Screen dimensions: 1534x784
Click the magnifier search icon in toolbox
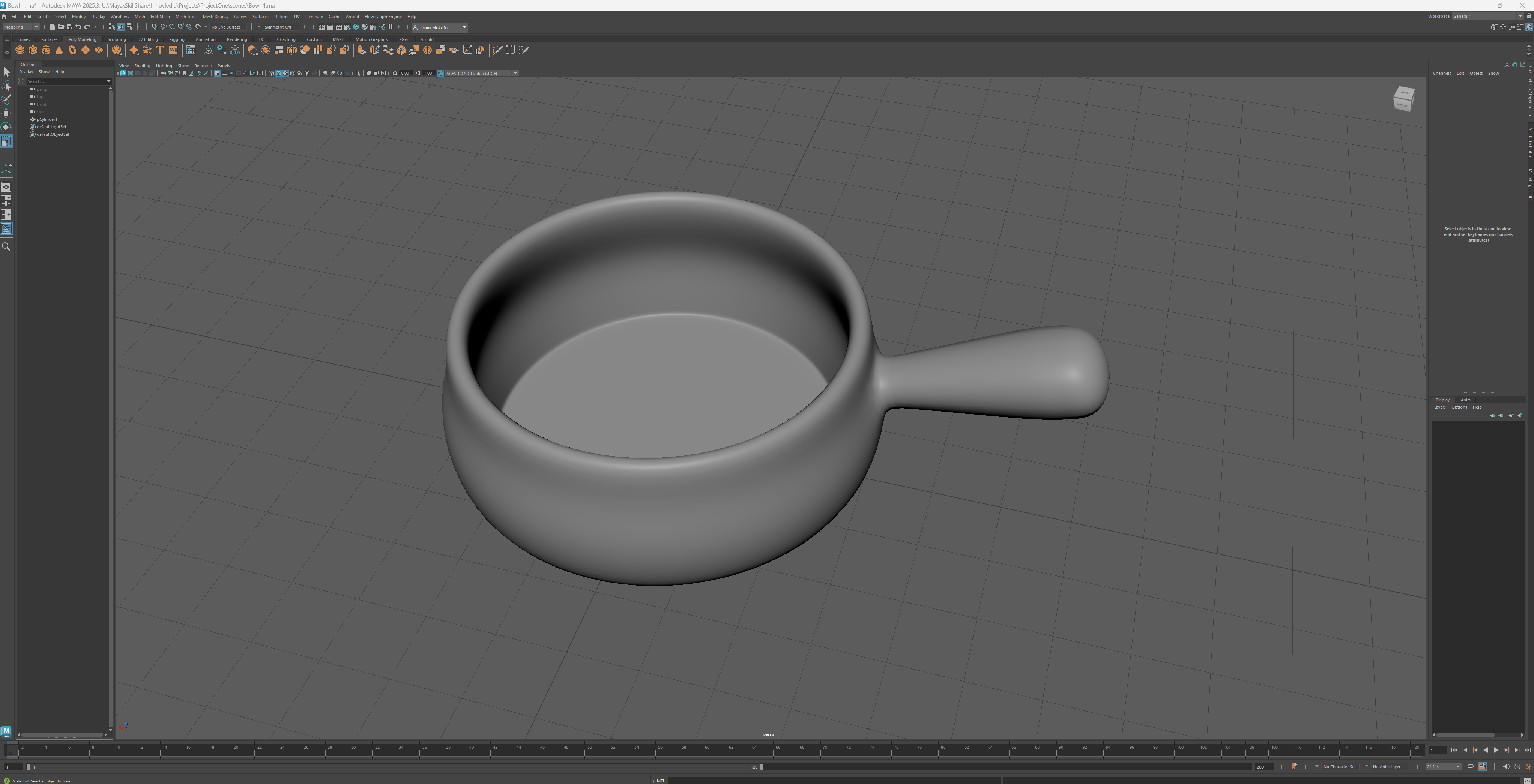6,246
